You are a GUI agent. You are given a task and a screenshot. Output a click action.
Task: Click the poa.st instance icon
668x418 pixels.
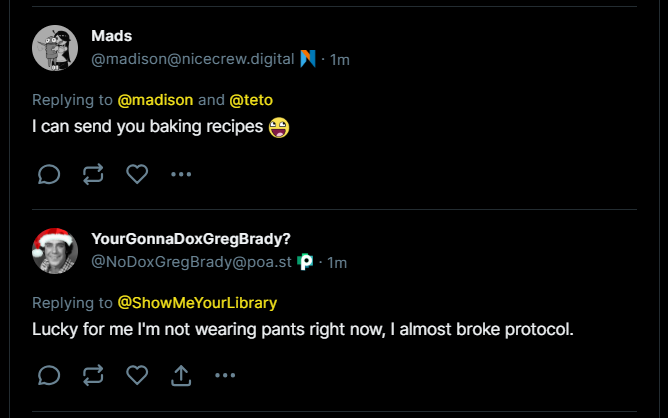pyautogui.click(x=306, y=262)
